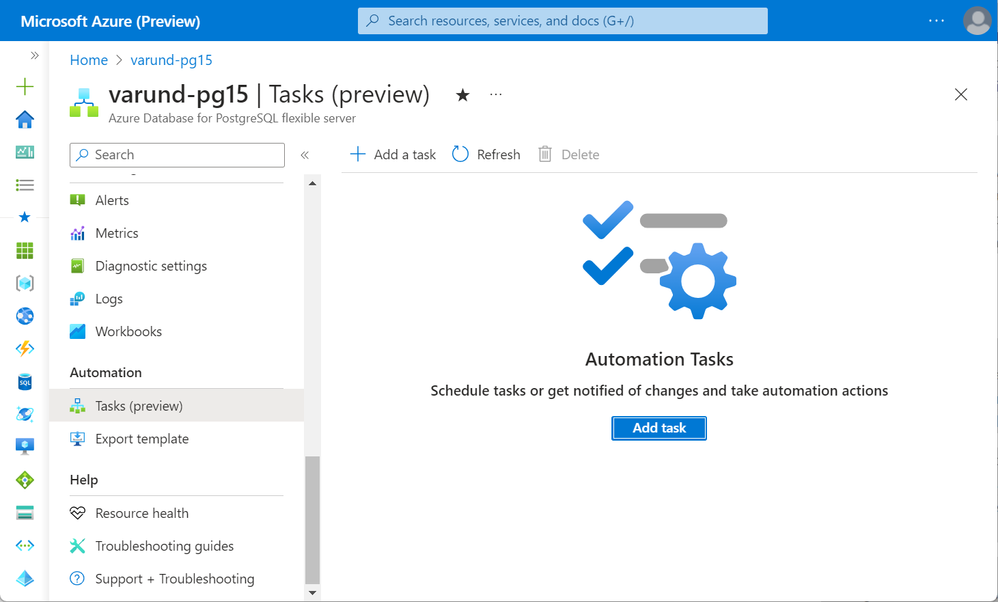This screenshot has height=602, width=998.
Task: Open the more options ellipsis beside title
Action: point(496,95)
